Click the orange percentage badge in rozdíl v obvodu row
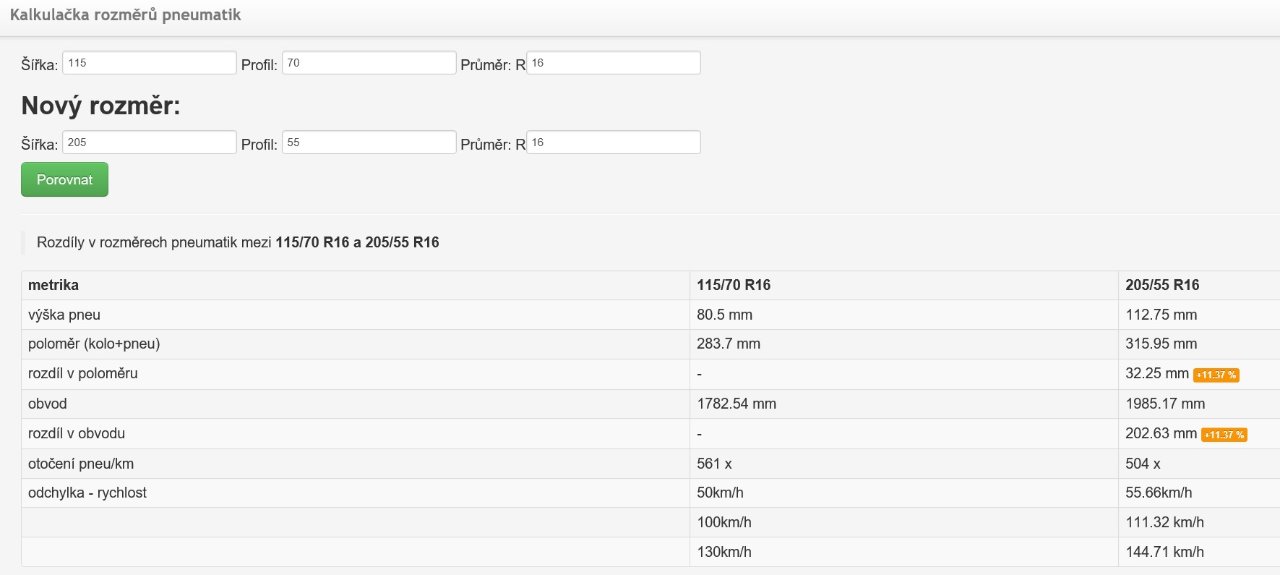 point(1224,435)
